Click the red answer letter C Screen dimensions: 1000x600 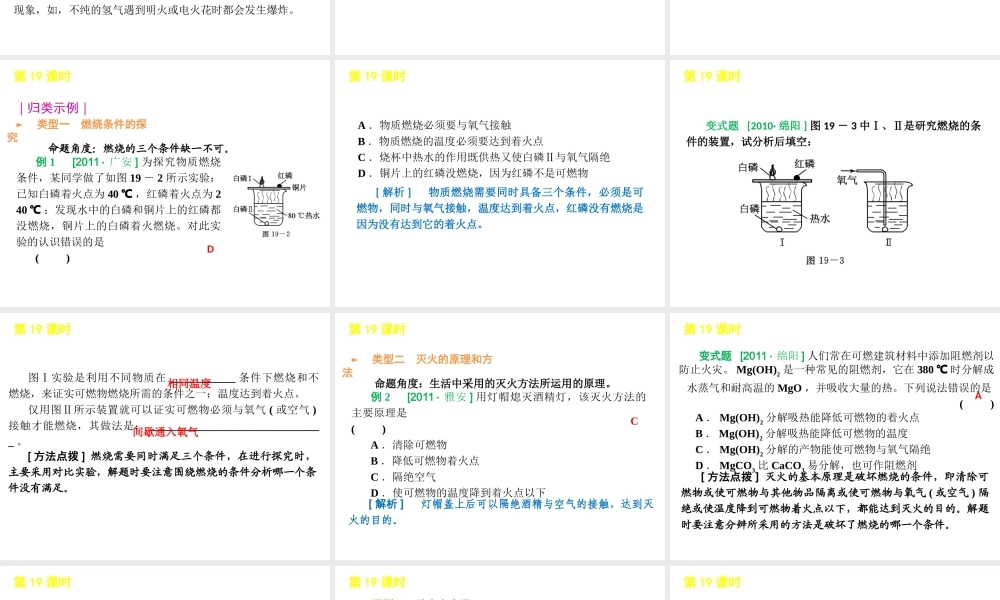tap(634, 421)
